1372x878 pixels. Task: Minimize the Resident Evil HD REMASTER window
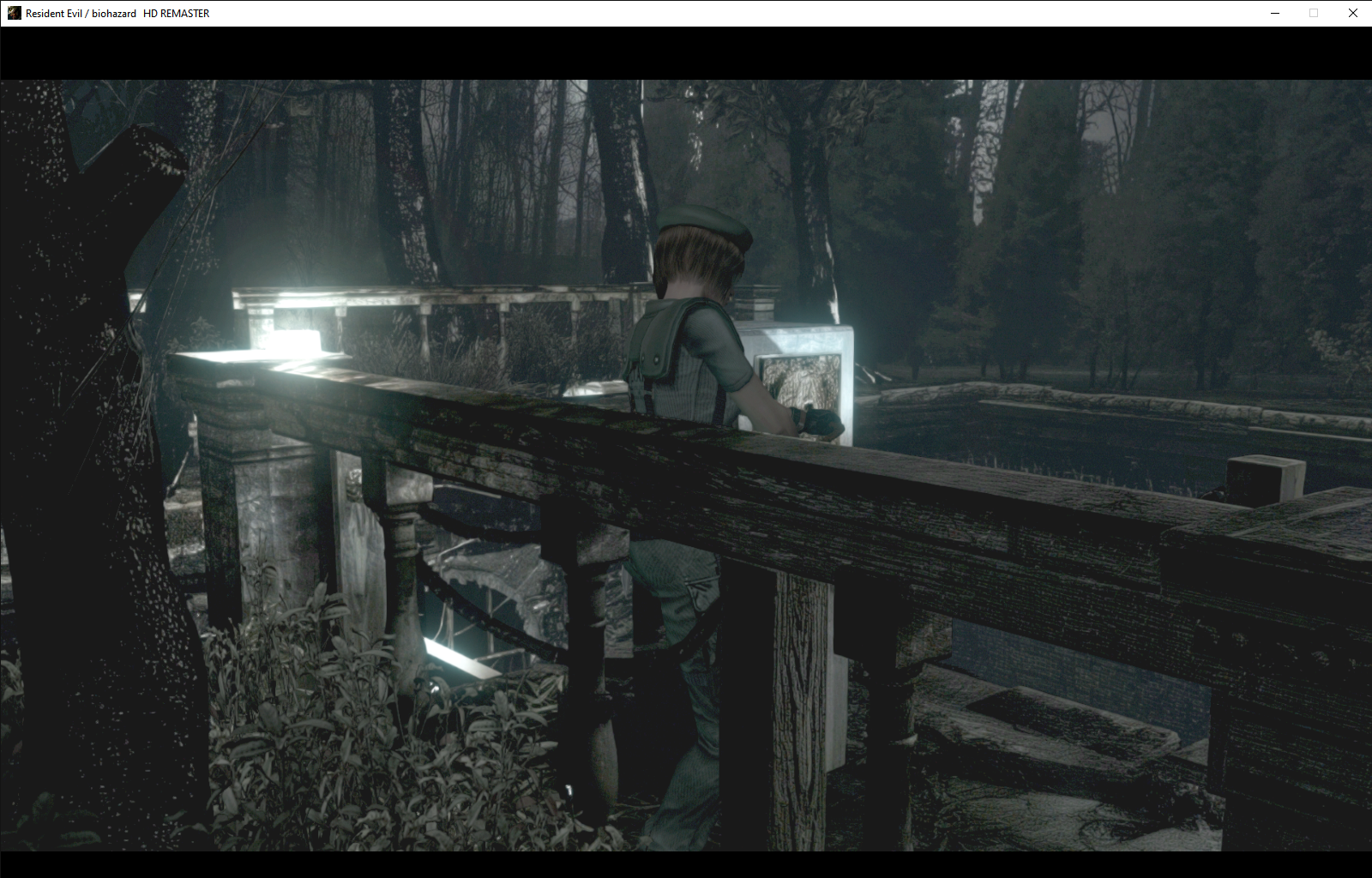click(1274, 13)
